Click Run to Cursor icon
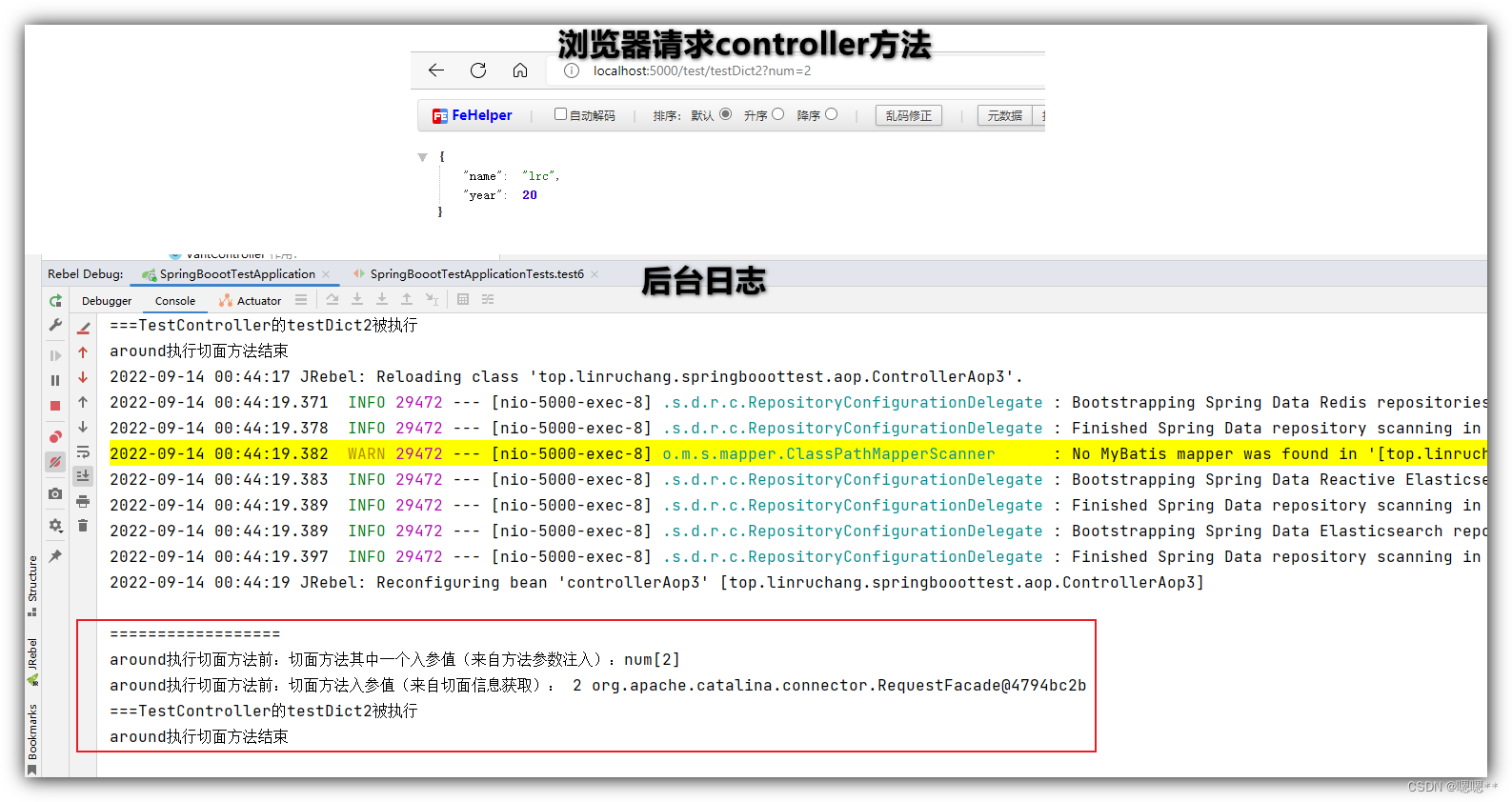 [432, 300]
